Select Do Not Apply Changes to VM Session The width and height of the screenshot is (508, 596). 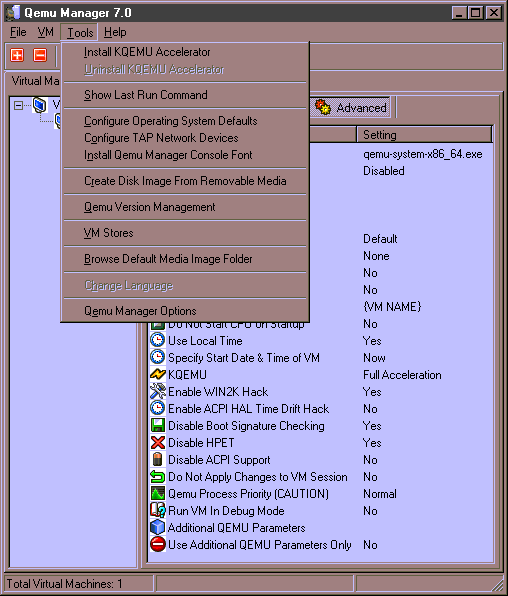(x=321, y=477)
